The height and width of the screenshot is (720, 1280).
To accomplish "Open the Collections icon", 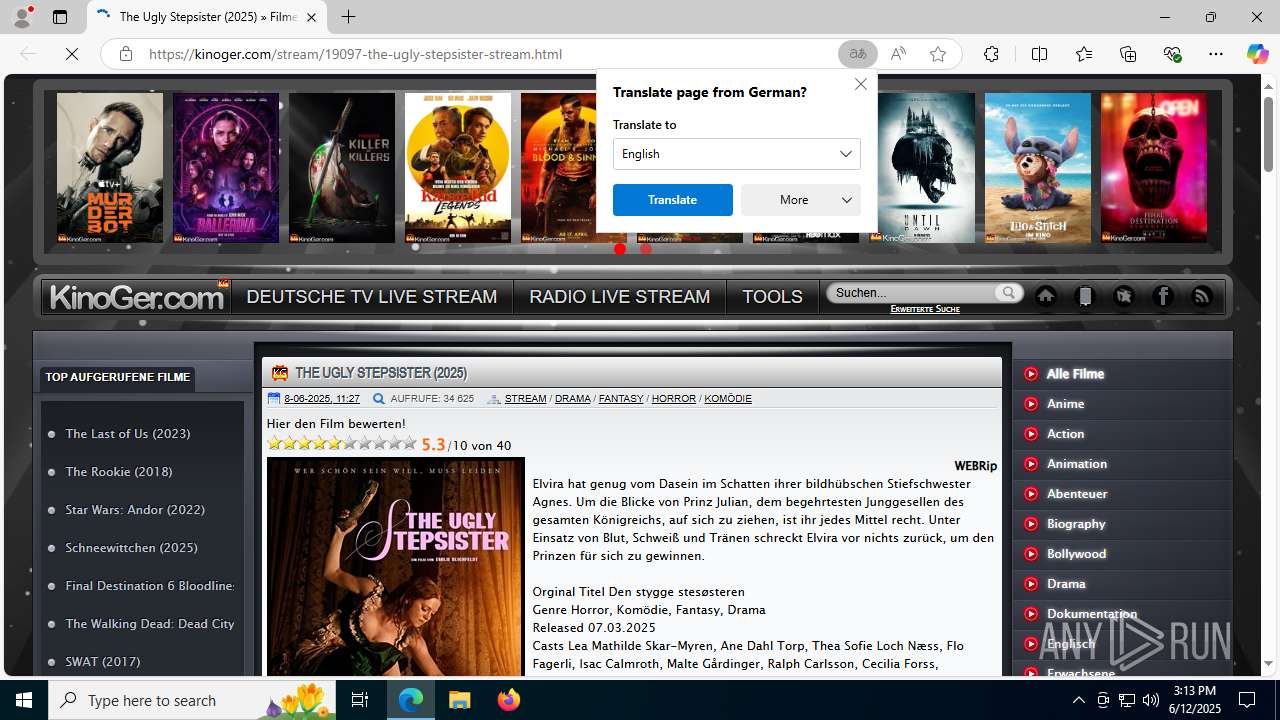I will coord(1128,54).
